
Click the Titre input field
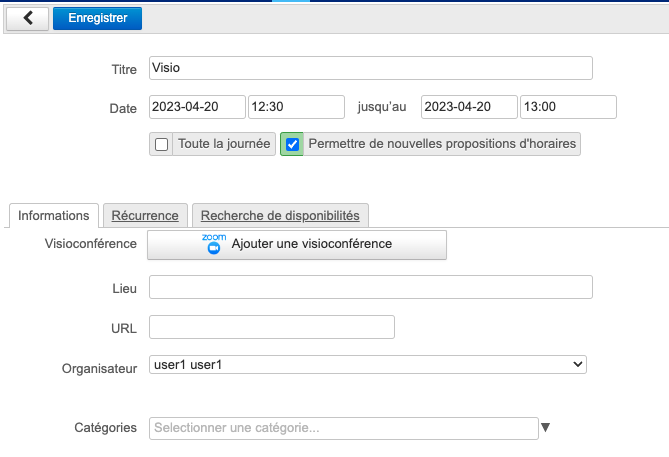pos(370,68)
